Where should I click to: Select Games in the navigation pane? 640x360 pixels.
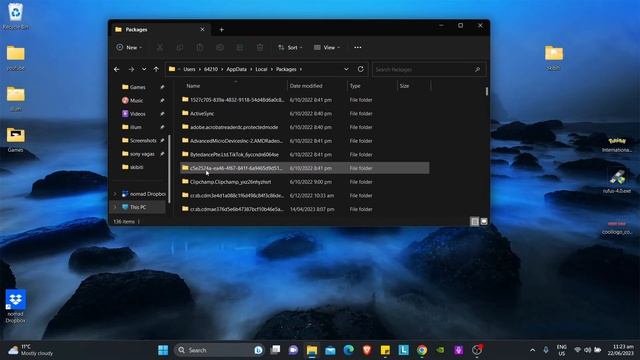pos(138,87)
